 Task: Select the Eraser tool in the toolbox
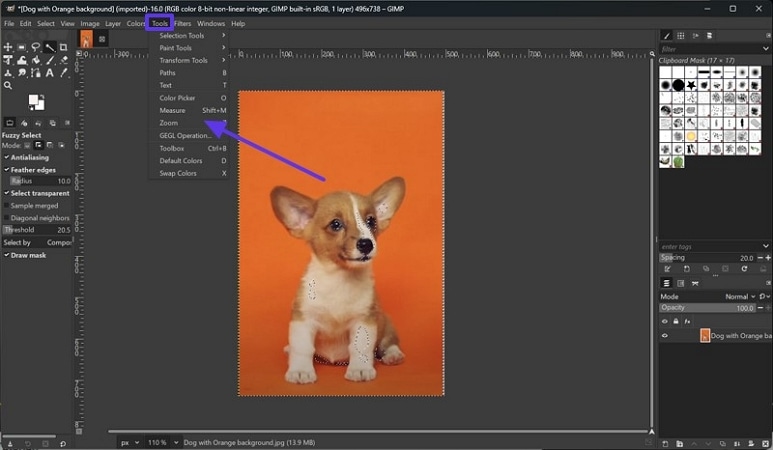(64, 60)
